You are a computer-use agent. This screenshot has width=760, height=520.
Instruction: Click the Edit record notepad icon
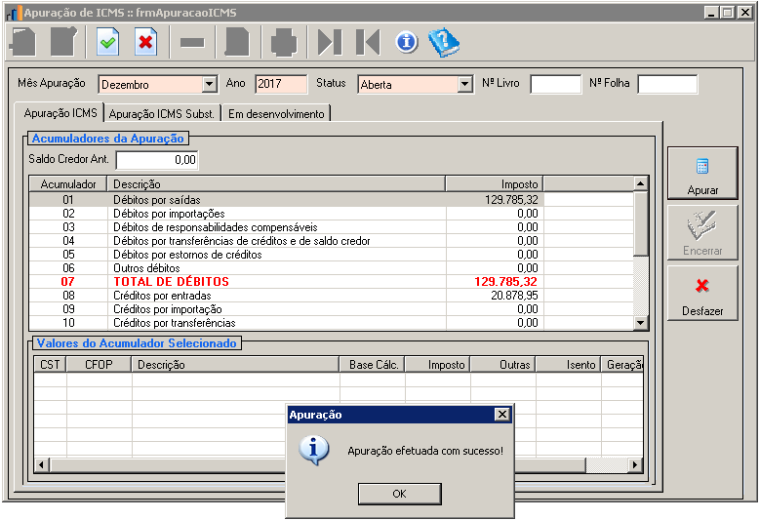(64, 42)
